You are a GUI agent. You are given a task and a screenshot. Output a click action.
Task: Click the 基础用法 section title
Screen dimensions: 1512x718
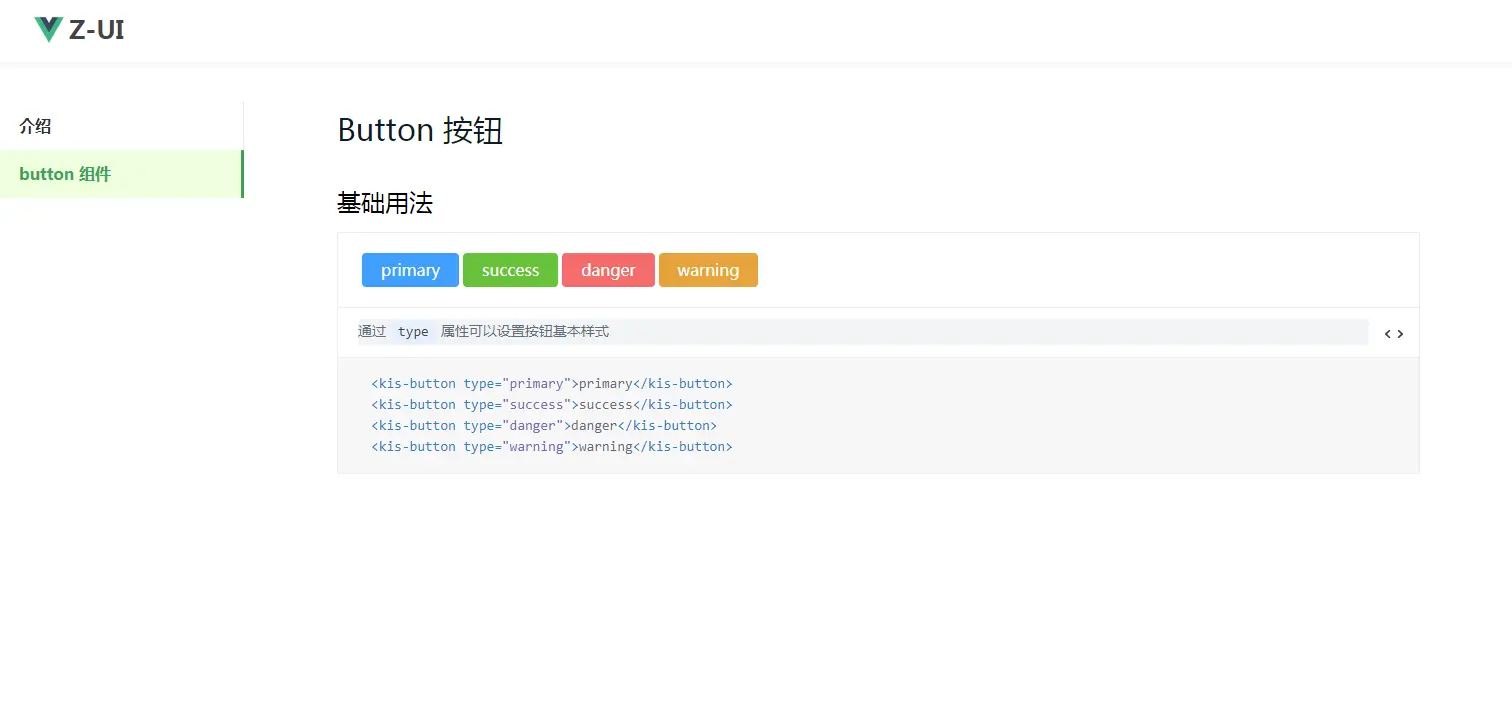[386, 204]
